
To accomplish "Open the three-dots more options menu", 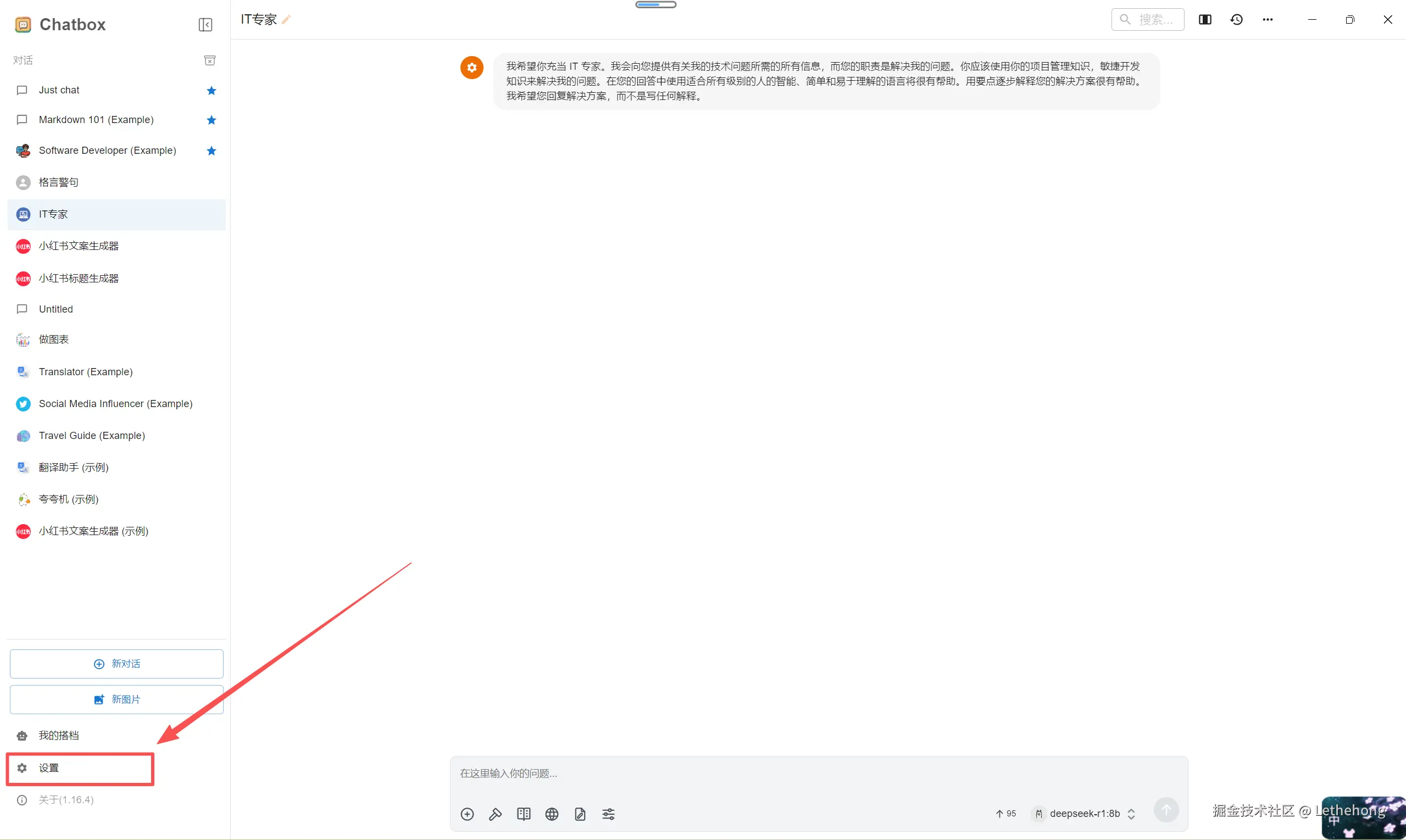I will [1268, 20].
